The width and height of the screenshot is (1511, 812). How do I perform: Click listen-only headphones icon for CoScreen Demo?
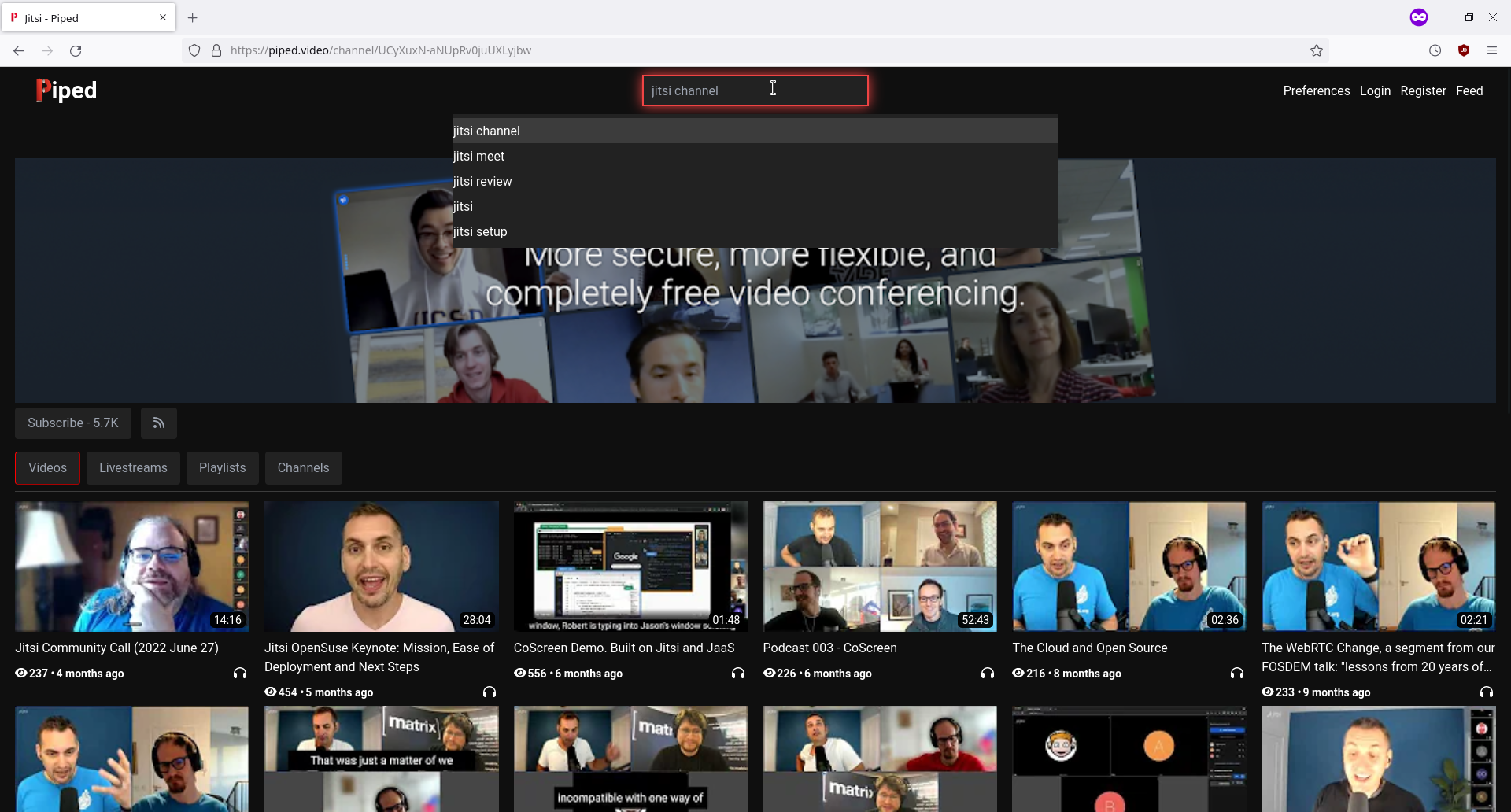point(738,674)
